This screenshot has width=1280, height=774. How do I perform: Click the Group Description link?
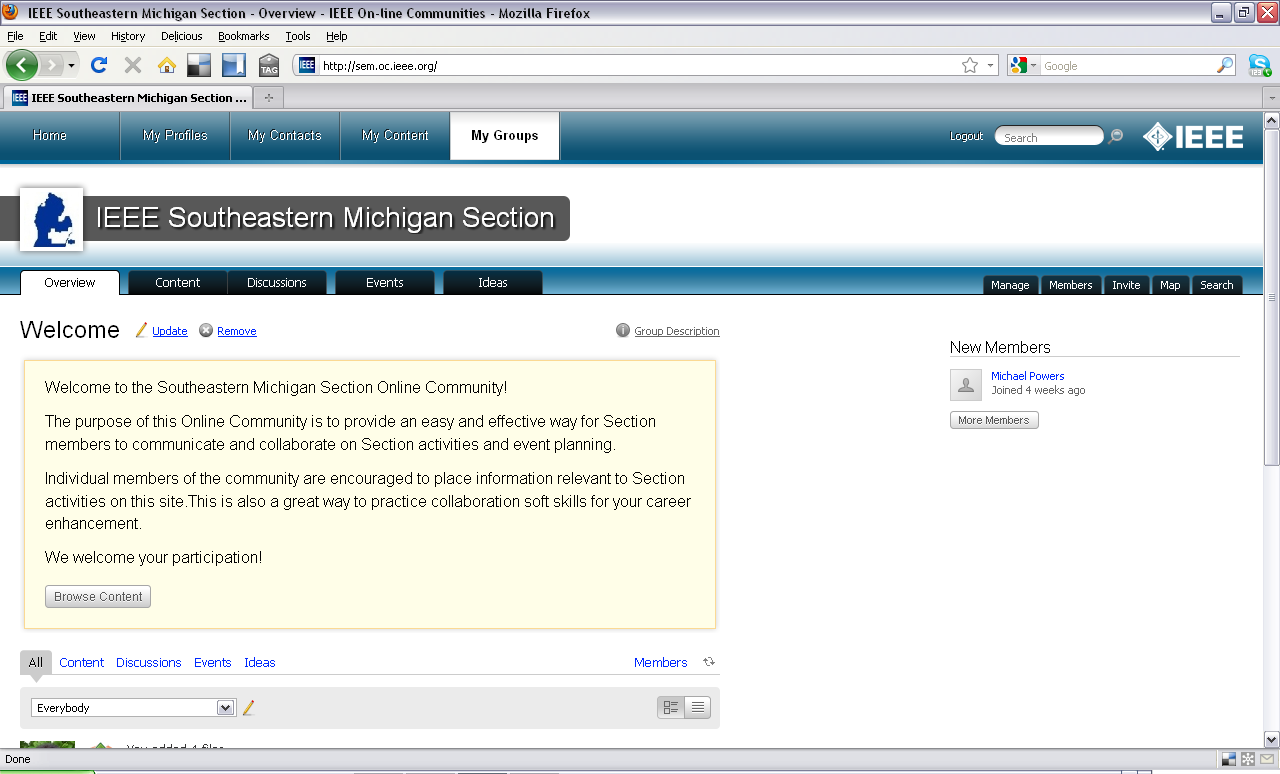[x=677, y=331]
